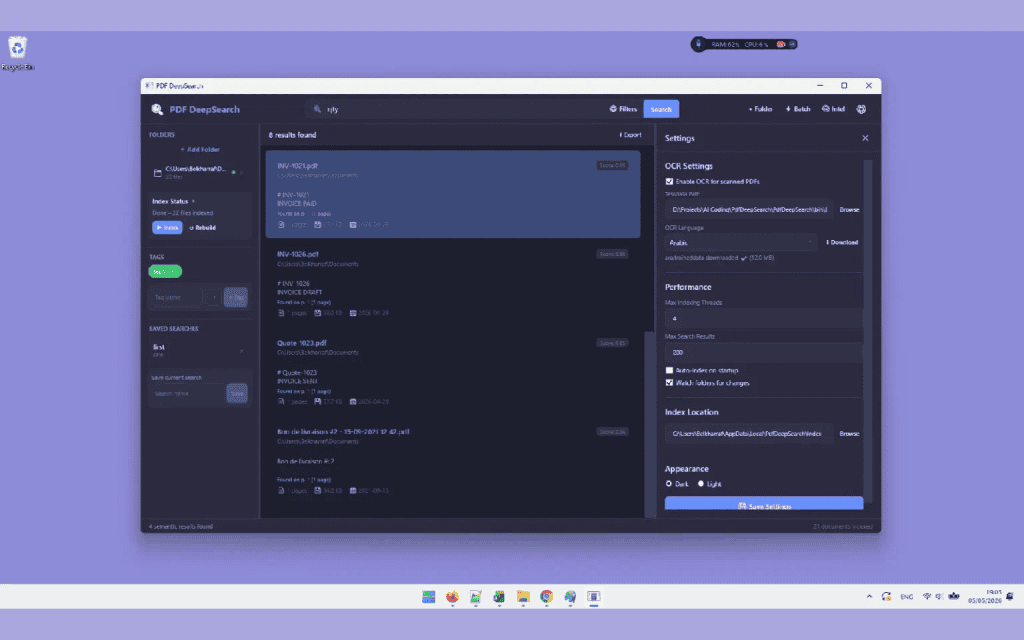Delete the saved search first with its x
The width and height of the screenshot is (1024, 640).
pyautogui.click(x=242, y=351)
